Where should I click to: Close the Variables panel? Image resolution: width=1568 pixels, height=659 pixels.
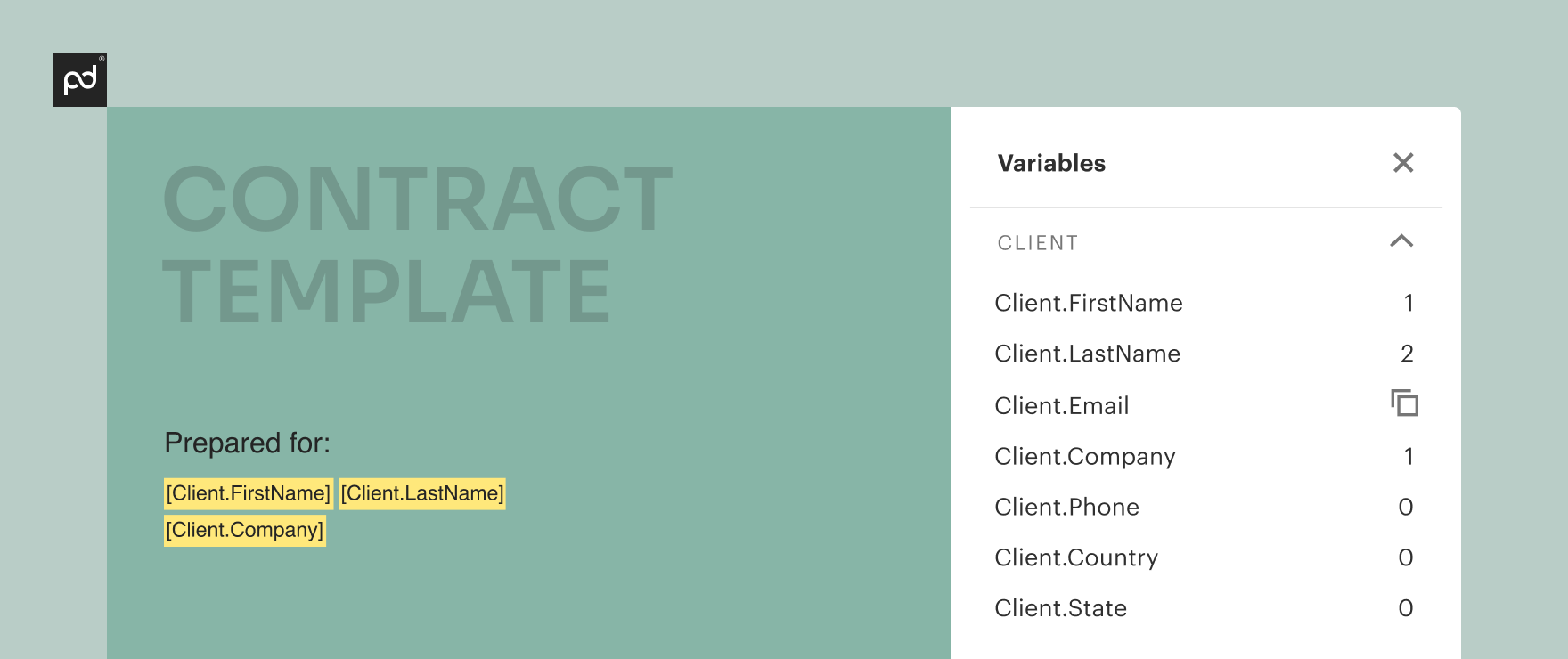(1403, 163)
